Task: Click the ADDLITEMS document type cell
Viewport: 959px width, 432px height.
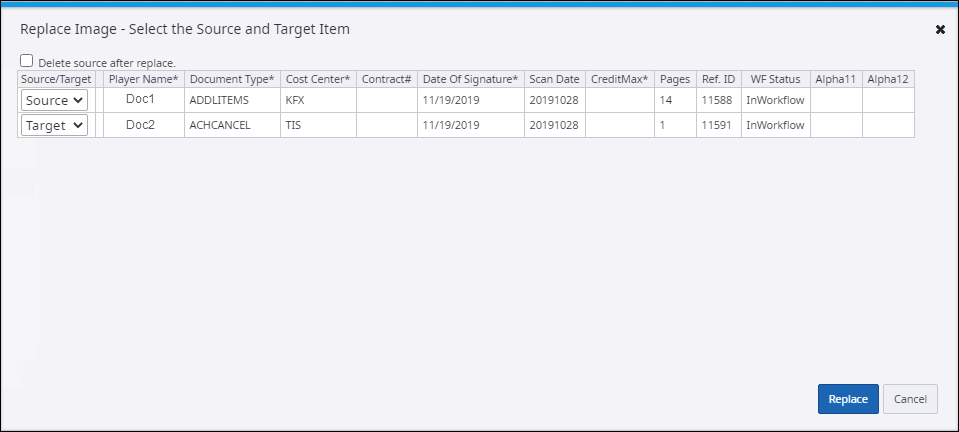Action: (218, 100)
